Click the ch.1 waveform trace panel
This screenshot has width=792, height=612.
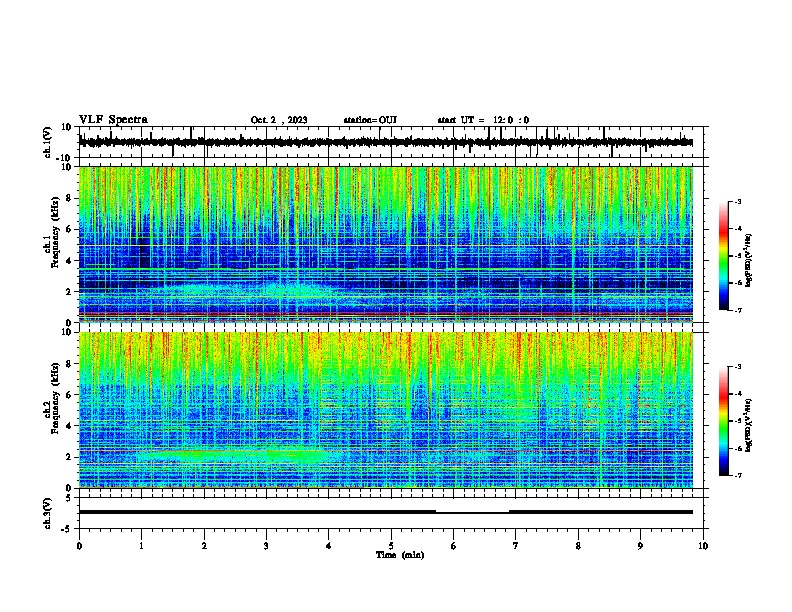point(393,142)
